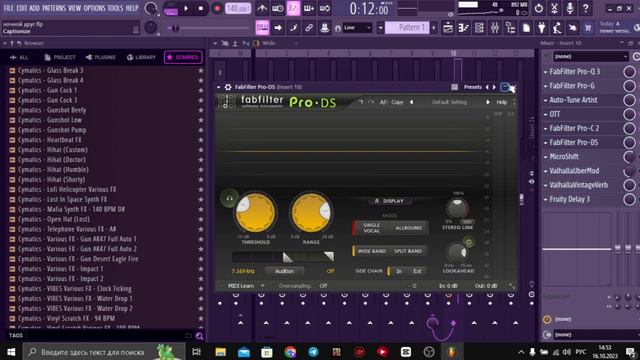The image size is (640, 360).
Task: Open the tempo tapper icon
Action: tap(557, 28)
